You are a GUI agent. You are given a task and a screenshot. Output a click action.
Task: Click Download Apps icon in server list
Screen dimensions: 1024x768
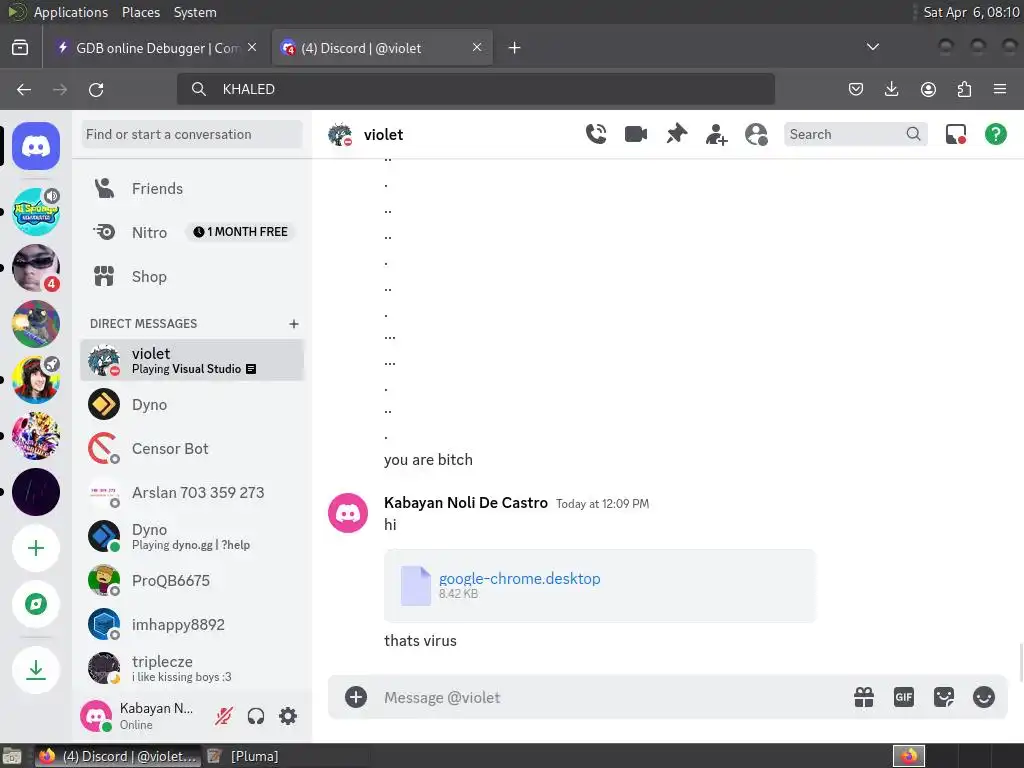point(36,669)
